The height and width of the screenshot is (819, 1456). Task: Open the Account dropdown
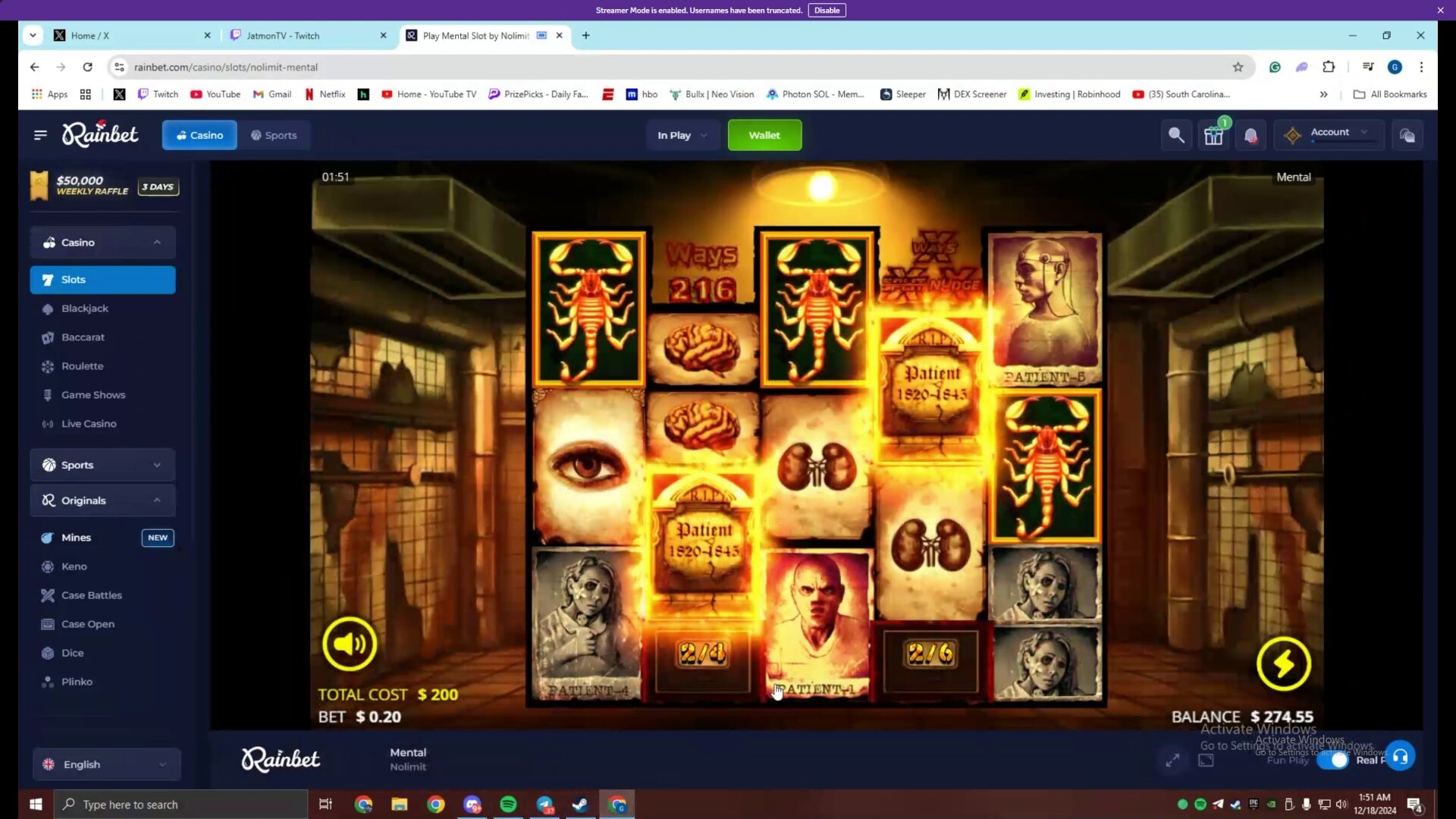[x=1329, y=135]
